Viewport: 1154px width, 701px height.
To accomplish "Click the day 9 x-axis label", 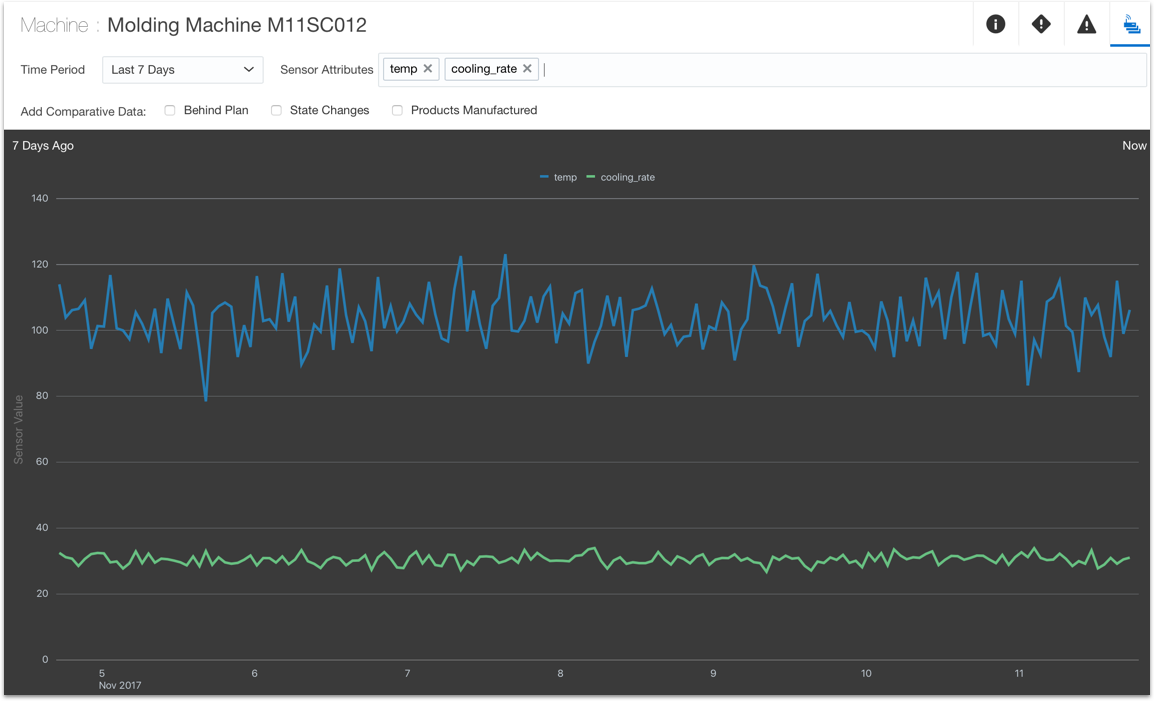I will tap(713, 674).
